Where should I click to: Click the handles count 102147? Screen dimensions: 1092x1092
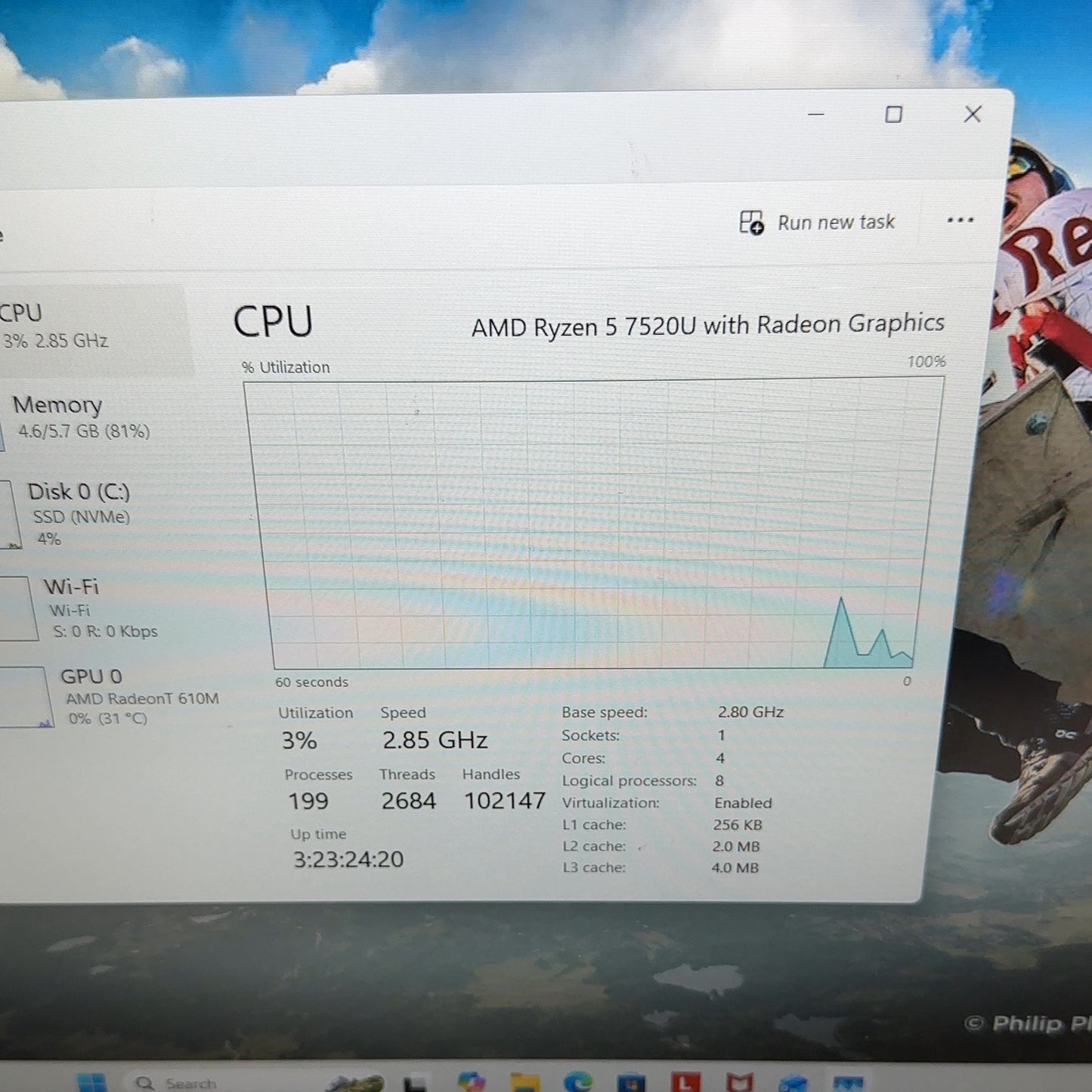tap(504, 800)
